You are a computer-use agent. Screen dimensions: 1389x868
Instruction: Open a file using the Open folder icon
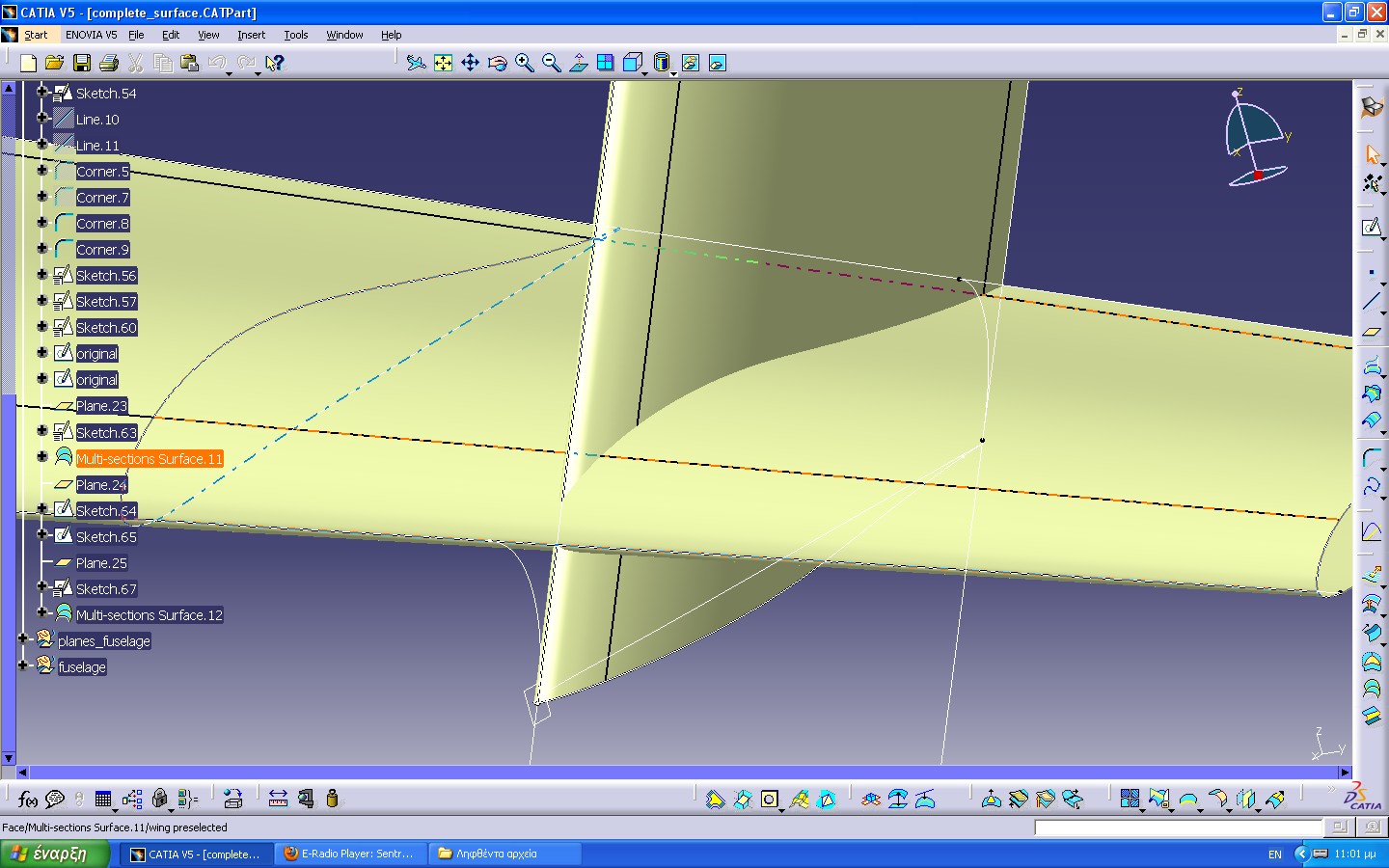point(55,63)
